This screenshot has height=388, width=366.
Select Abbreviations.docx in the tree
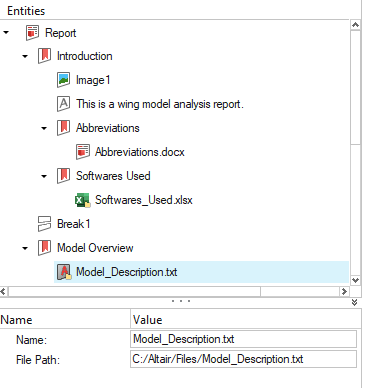pyautogui.click(x=140, y=152)
